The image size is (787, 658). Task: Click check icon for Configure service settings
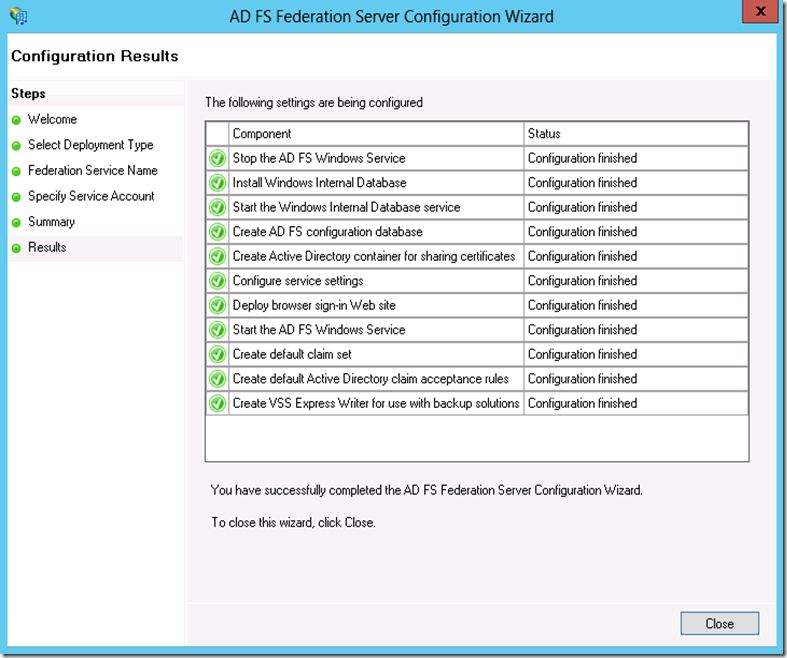click(217, 281)
